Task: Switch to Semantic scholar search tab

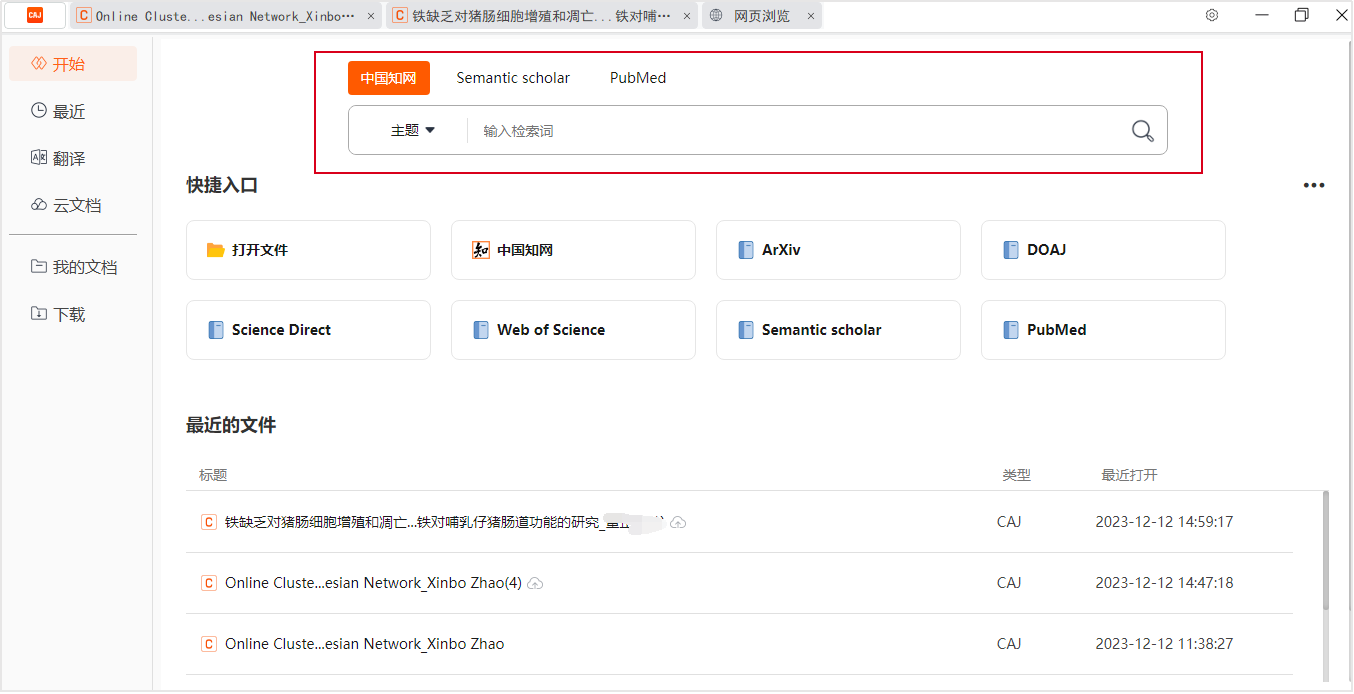Action: pyautogui.click(x=513, y=78)
